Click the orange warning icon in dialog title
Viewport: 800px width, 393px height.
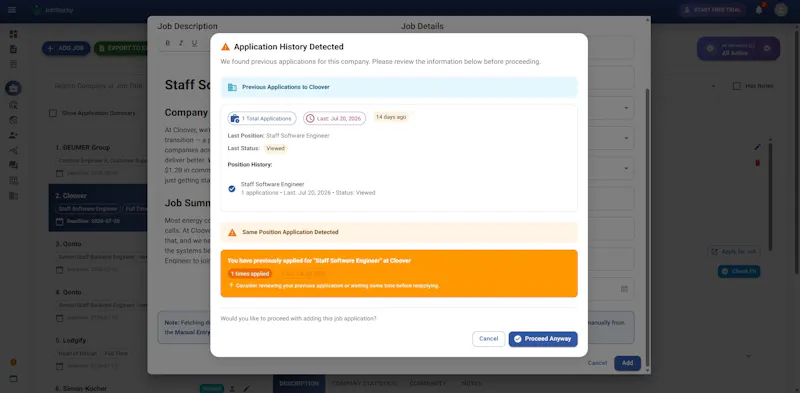pos(226,47)
